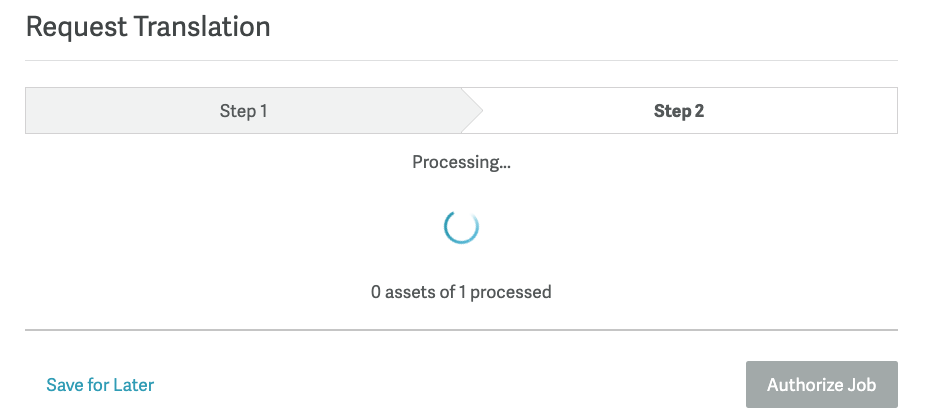Screen dimensions: 933x418
Task: Click the word 'Request' in the title
Action: 75,27
